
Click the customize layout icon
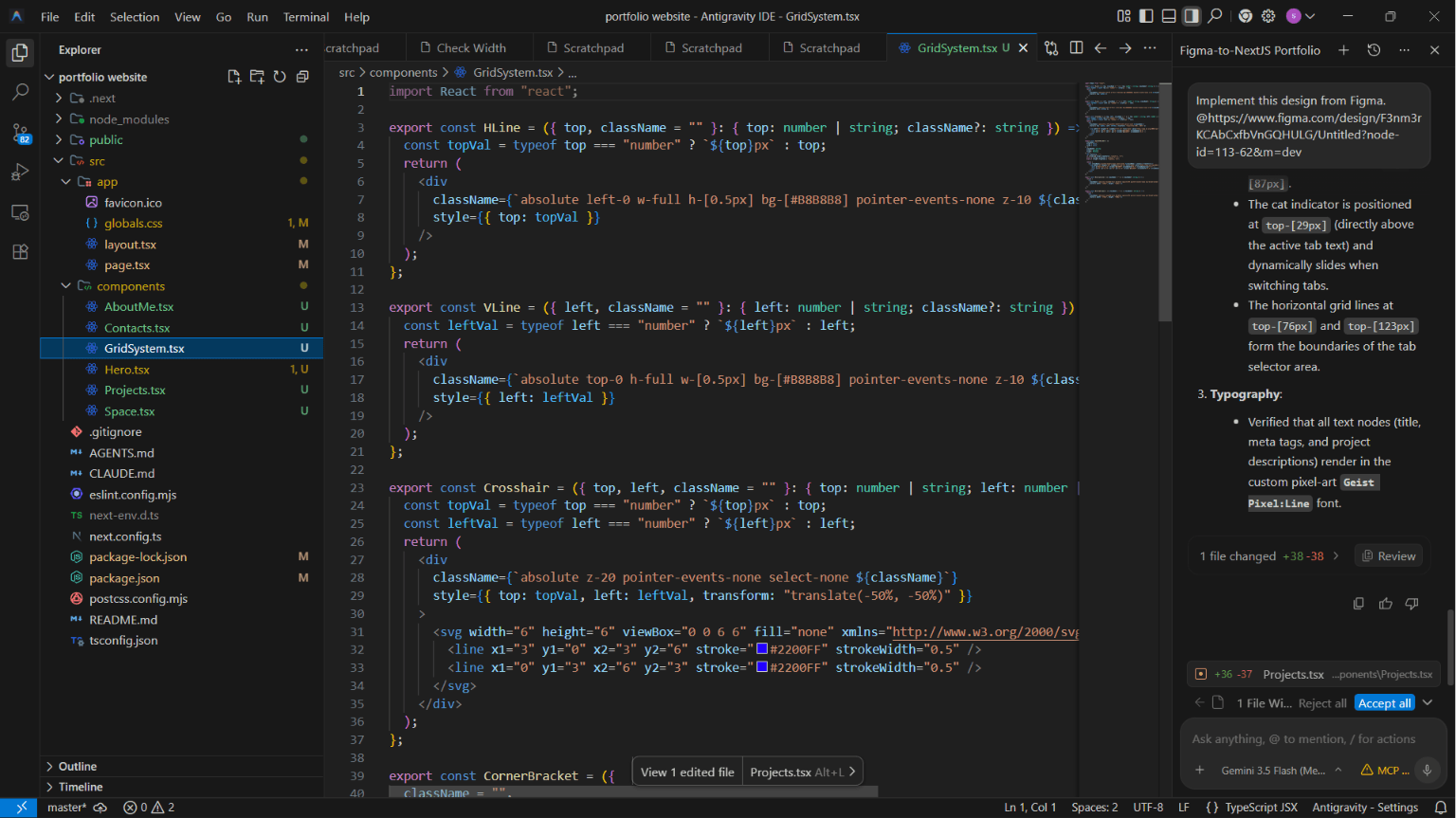pyautogui.click(x=1123, y=16)
